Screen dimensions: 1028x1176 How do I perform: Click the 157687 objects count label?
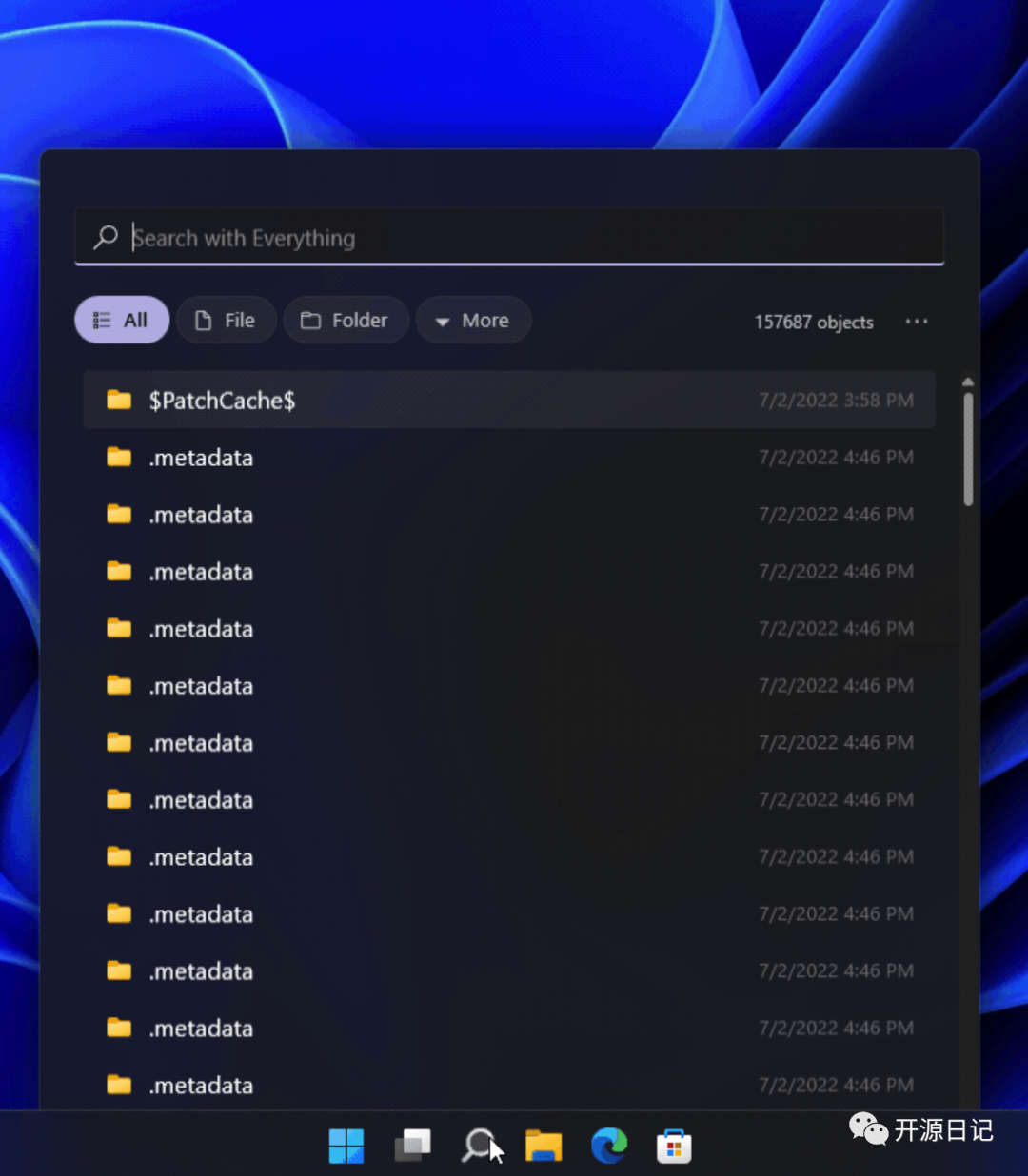pos(814,323)
